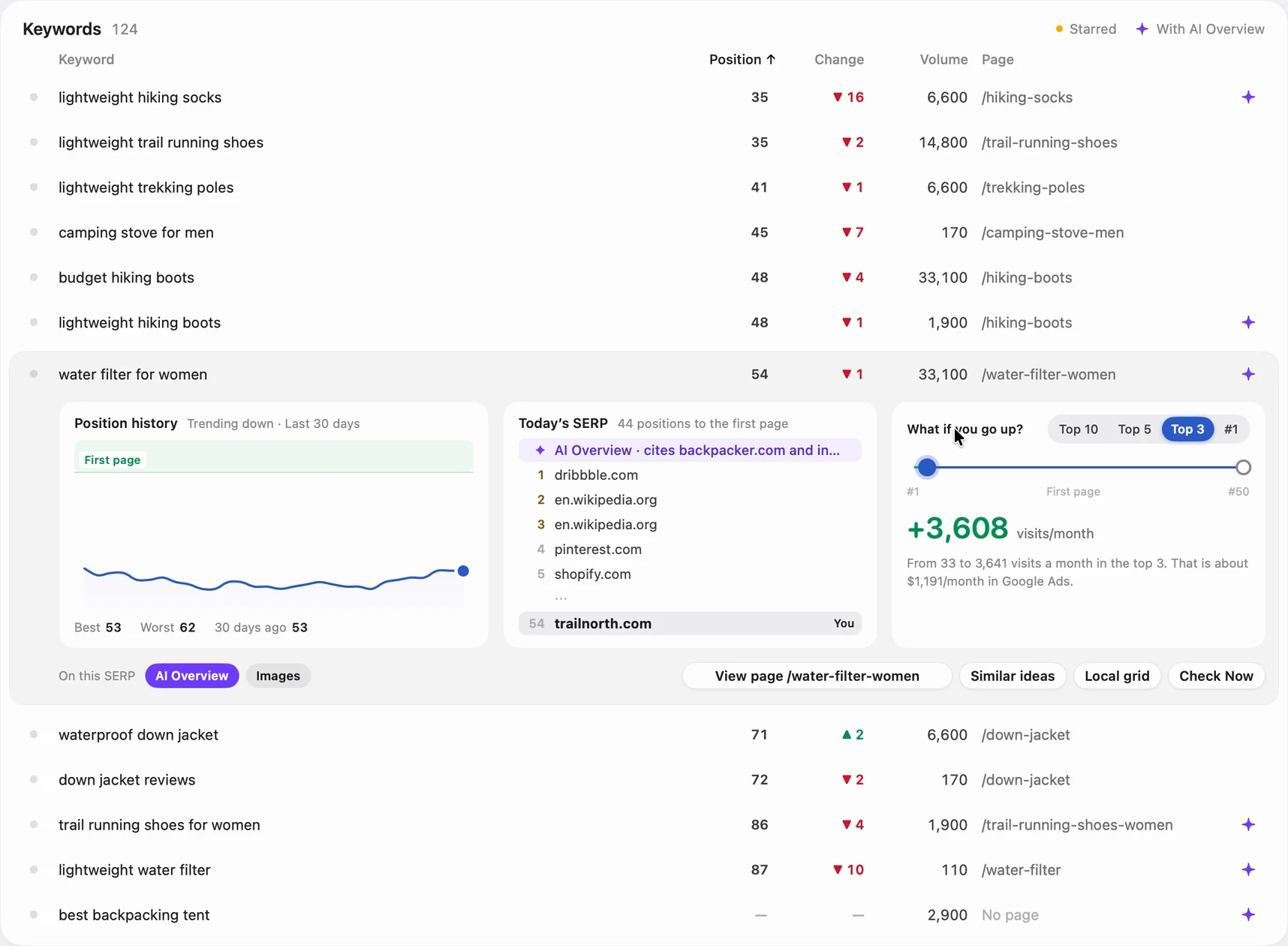Click the slider's hollow end handle at #50
1288x946 pixels.
pos(1243,468)
